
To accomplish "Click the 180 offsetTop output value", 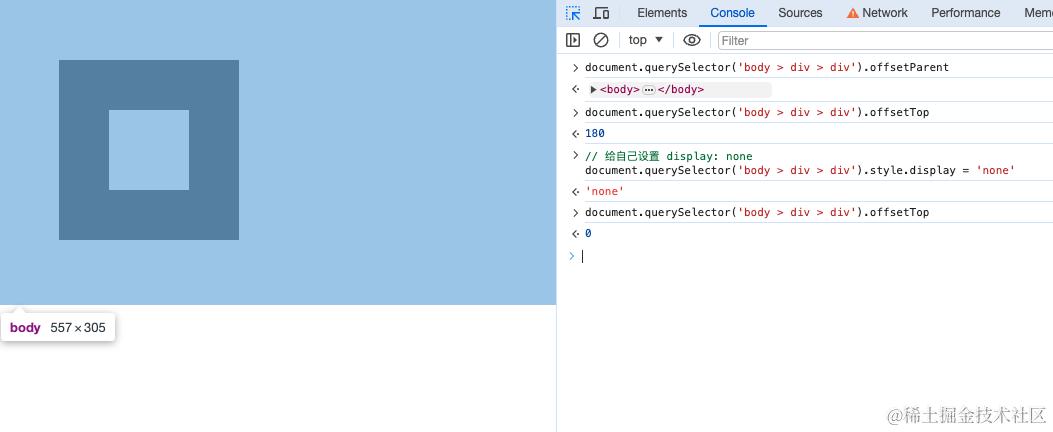I will click(595, 133).
